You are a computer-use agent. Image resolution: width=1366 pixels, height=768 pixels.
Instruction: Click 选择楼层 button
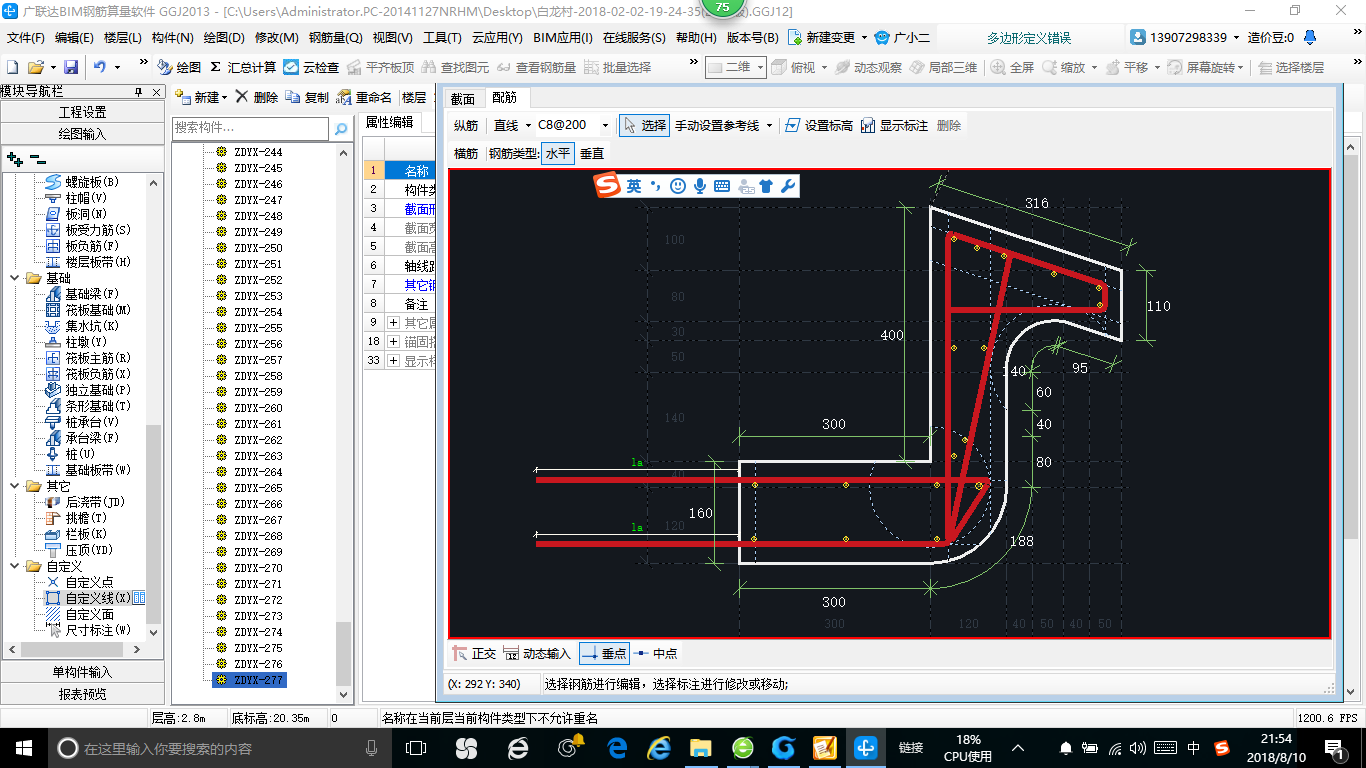coord(1291,67)
